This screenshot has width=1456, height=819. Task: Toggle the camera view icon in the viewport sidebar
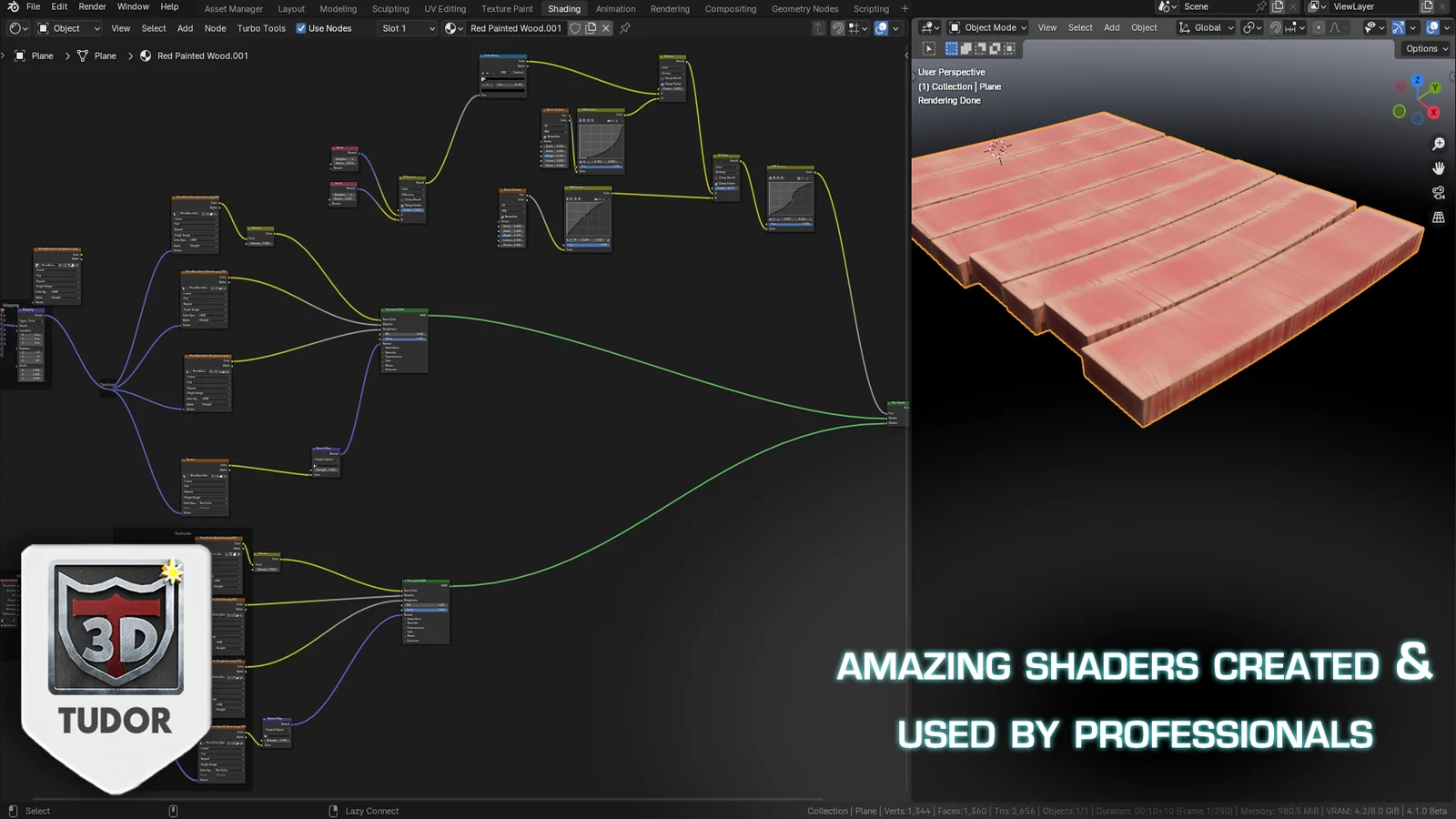coord(1440,193)
